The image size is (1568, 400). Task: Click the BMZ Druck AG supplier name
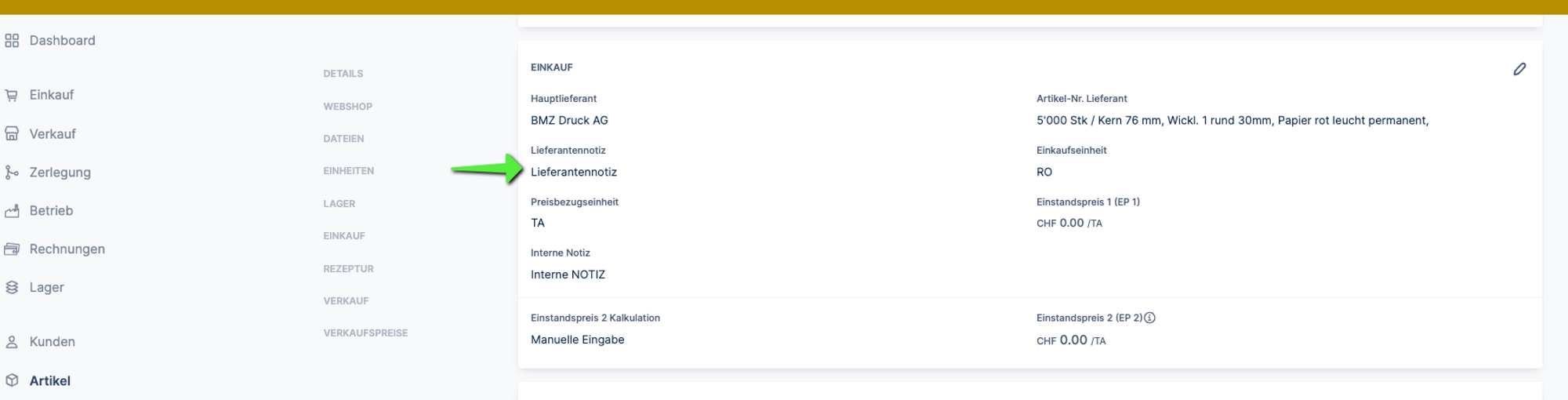tap(569, 121)
